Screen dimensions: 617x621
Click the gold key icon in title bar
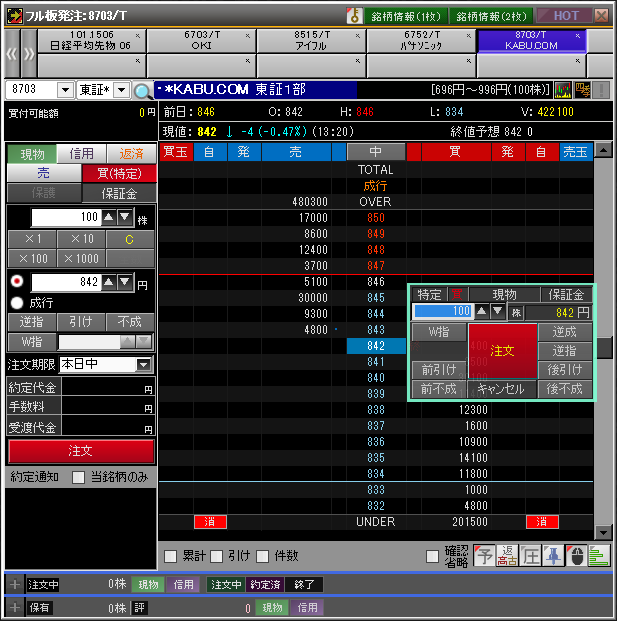354,16
